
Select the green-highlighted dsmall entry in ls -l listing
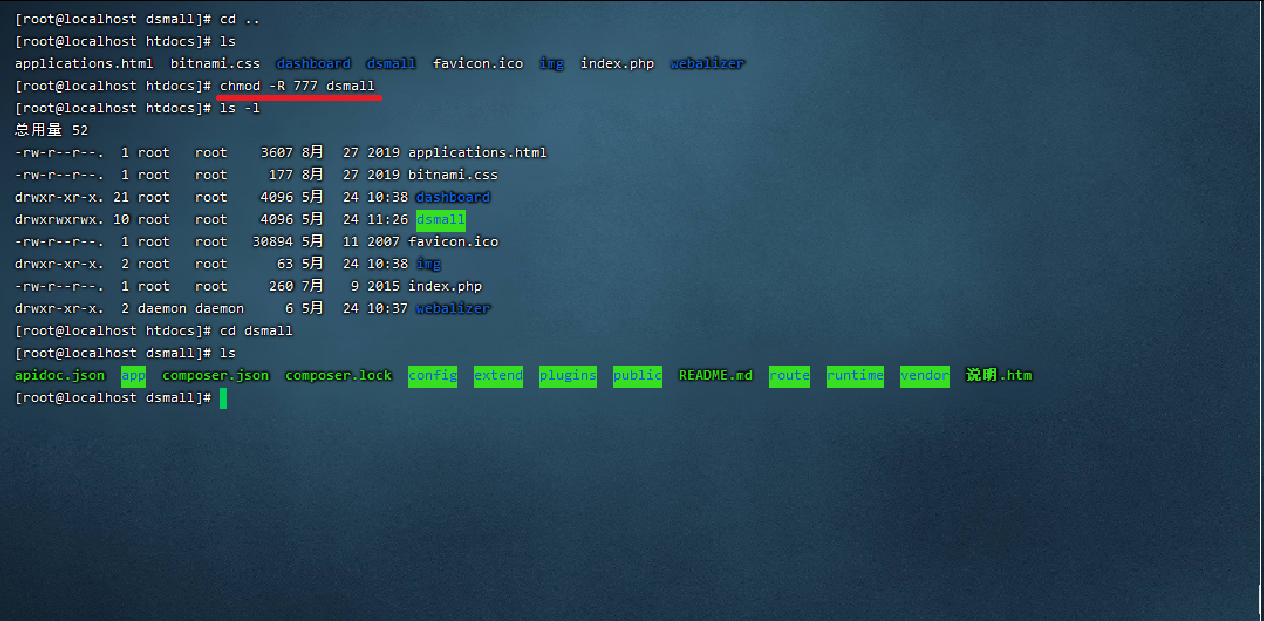tap(441, 220)
